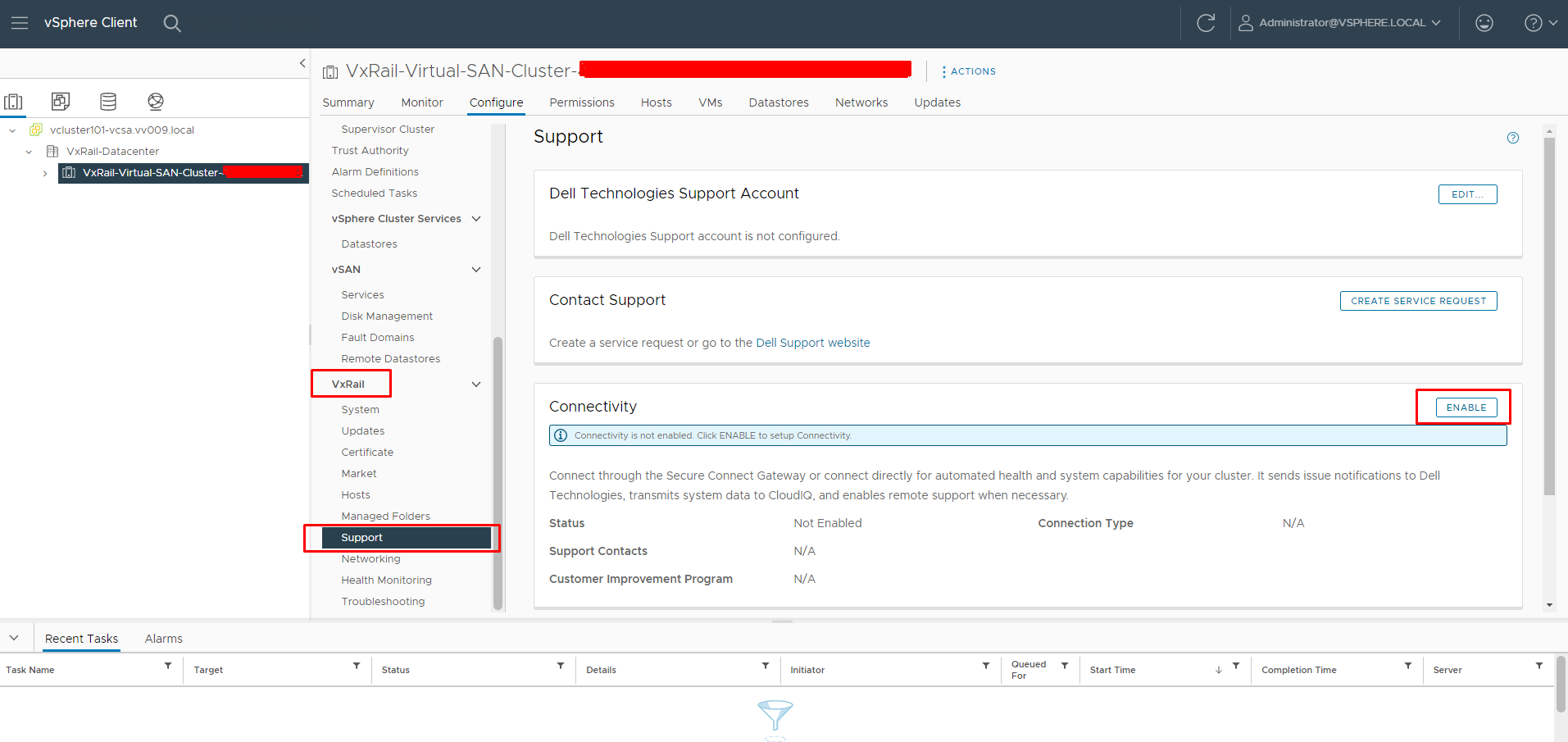The image size is (1568, 742).
Task: Collapse VxRail configuration section
Action: pyautogui.click(x=476, y=385)
